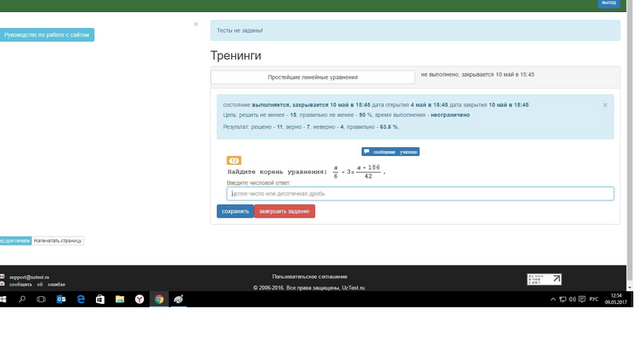Open the volume tray icon
Image resolution: width=640 pixels, height=360 pixels.
point(572,300)
